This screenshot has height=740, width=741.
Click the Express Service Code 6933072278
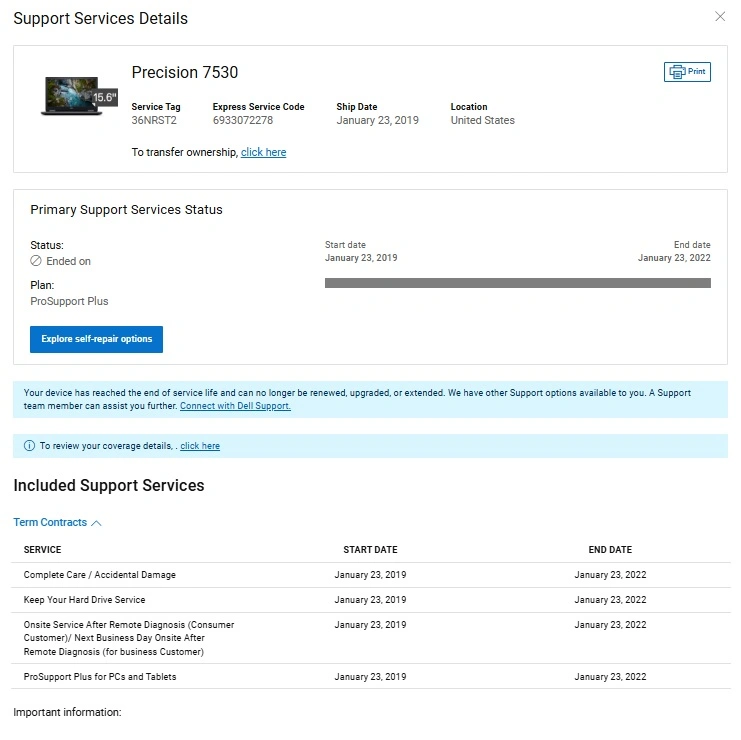tap(242, 120)
